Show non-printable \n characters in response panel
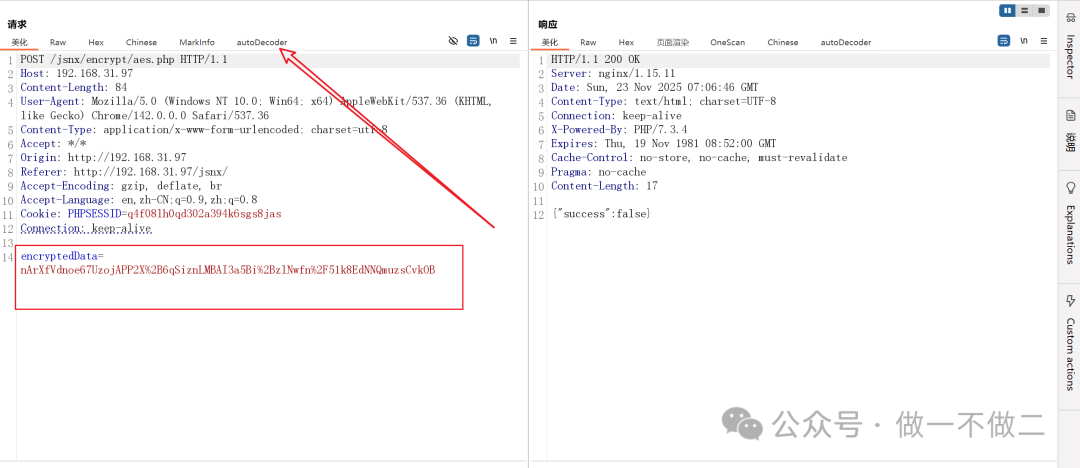This screenshot has width=1080, height=468. pos(1024,41)
